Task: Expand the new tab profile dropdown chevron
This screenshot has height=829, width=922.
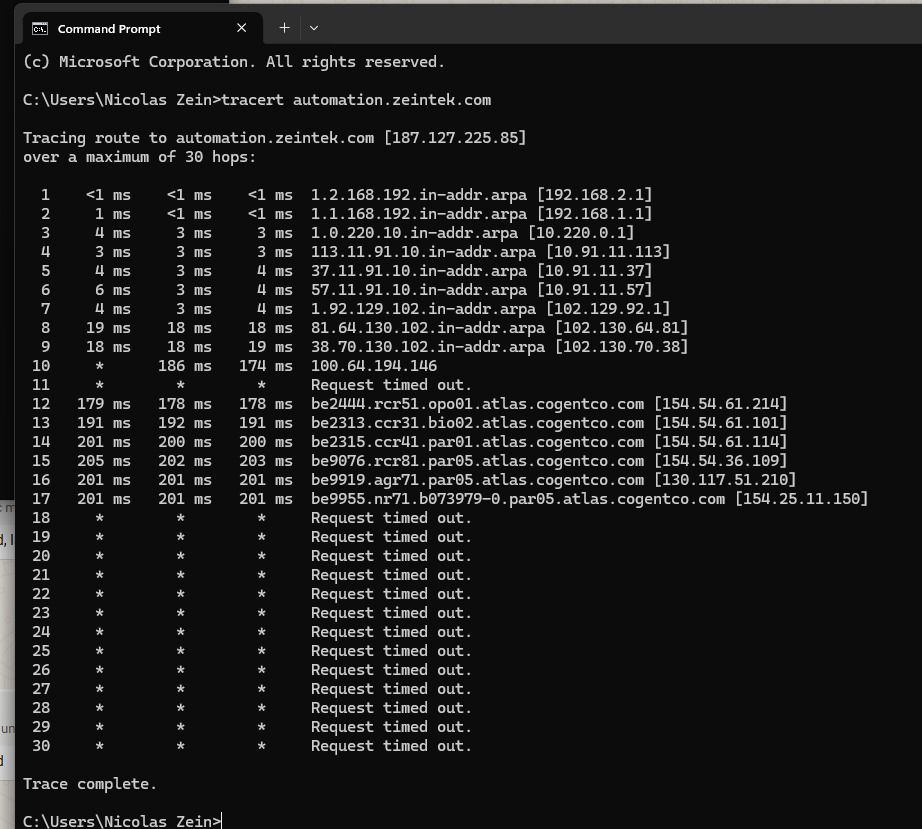Action: click(x=314, y=28)
